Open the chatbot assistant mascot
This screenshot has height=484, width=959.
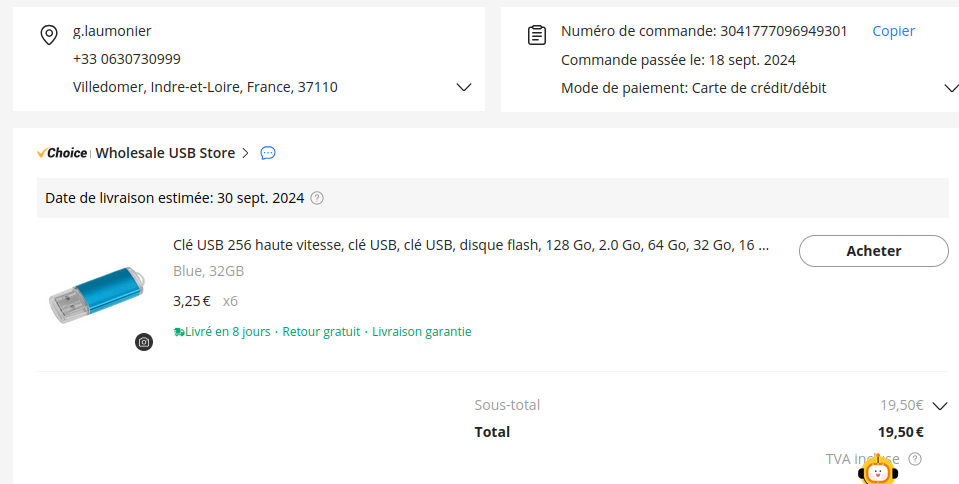point(878,471)
